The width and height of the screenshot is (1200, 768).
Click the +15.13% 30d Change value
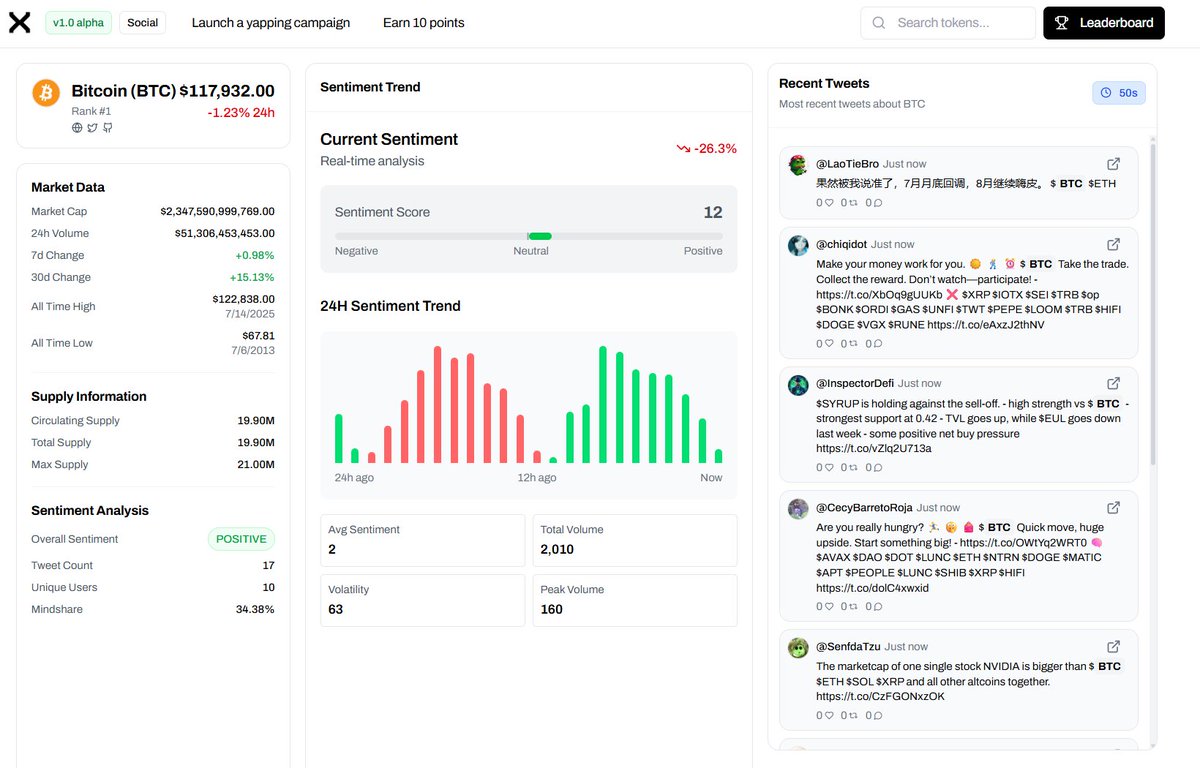tap(252, 277)
